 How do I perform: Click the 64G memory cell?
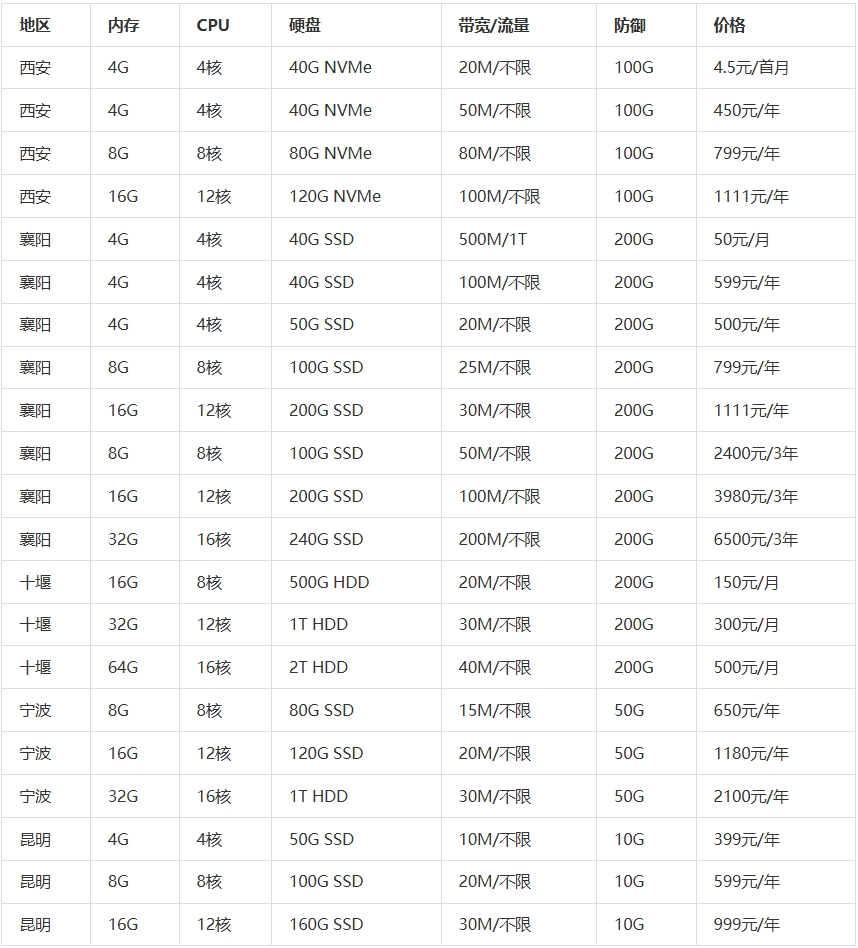[123, 668]
